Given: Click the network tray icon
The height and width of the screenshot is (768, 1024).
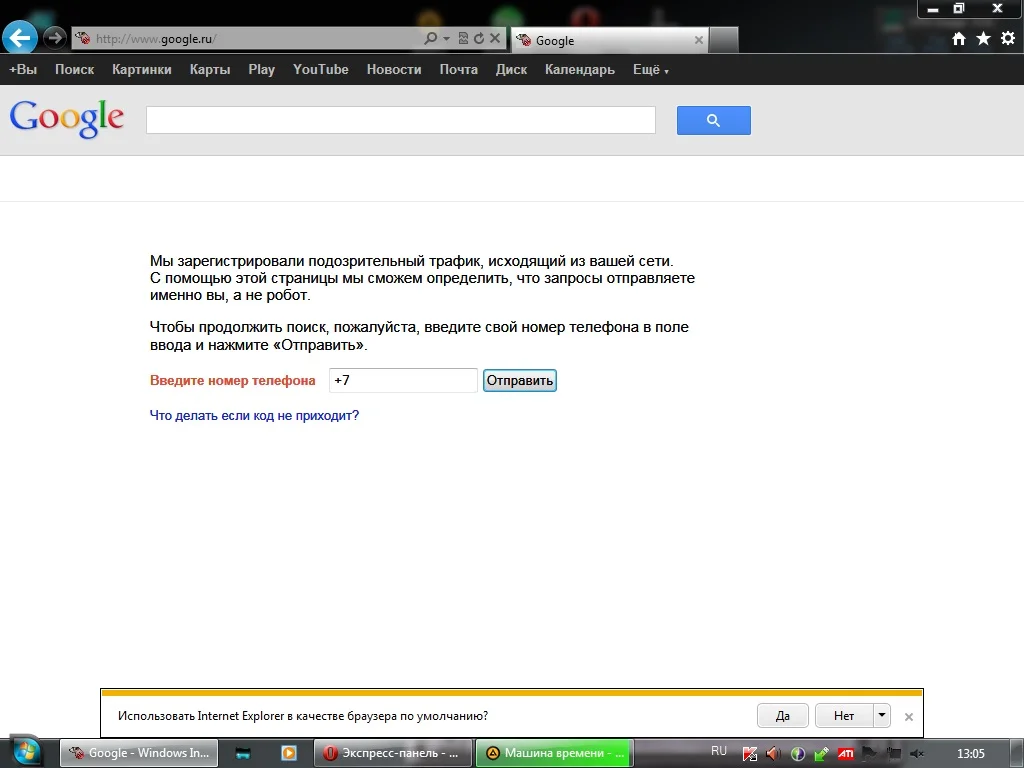Looking at the screenshot, I should pos(893,754).
